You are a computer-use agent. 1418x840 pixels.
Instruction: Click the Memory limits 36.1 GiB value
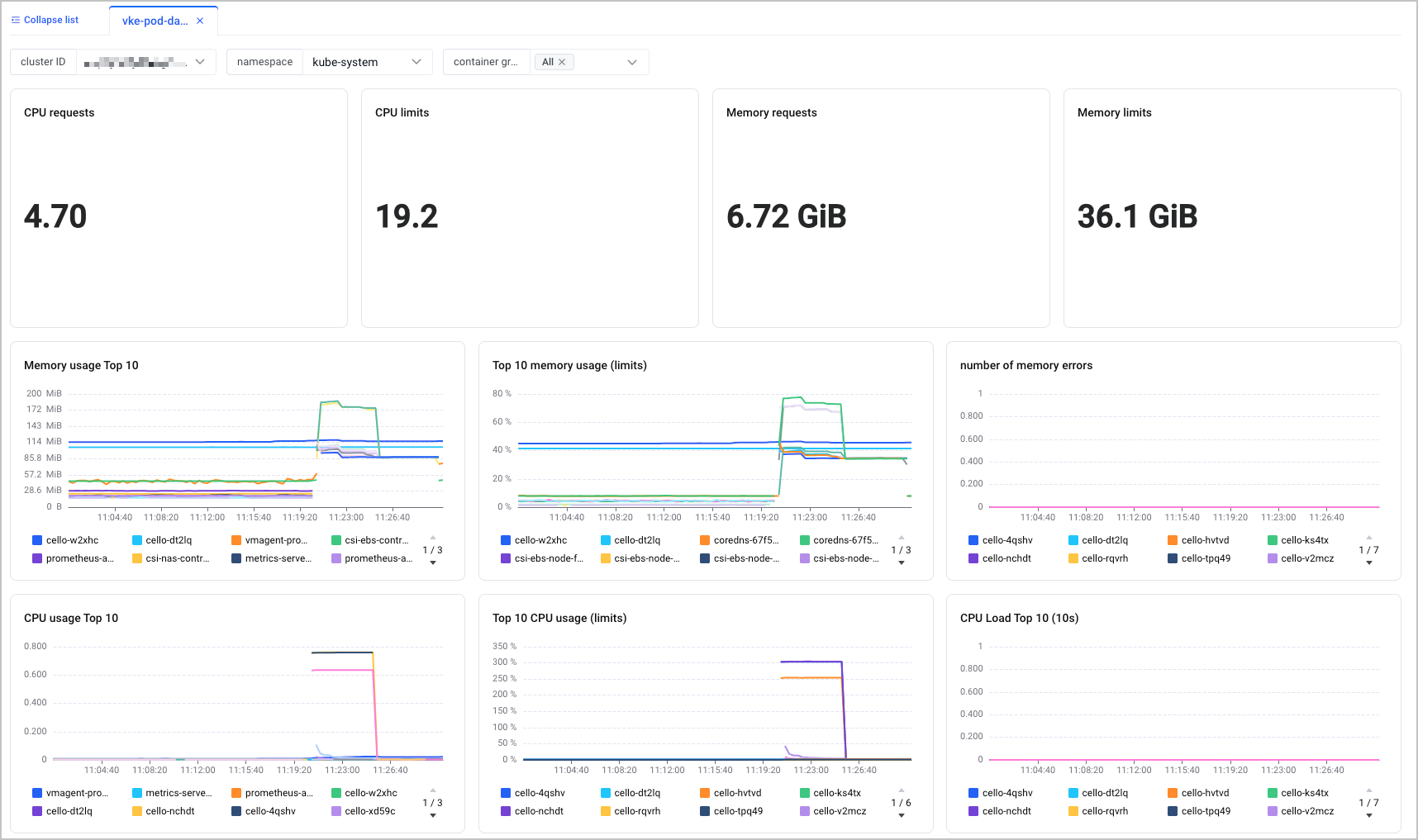point(1138,216)
